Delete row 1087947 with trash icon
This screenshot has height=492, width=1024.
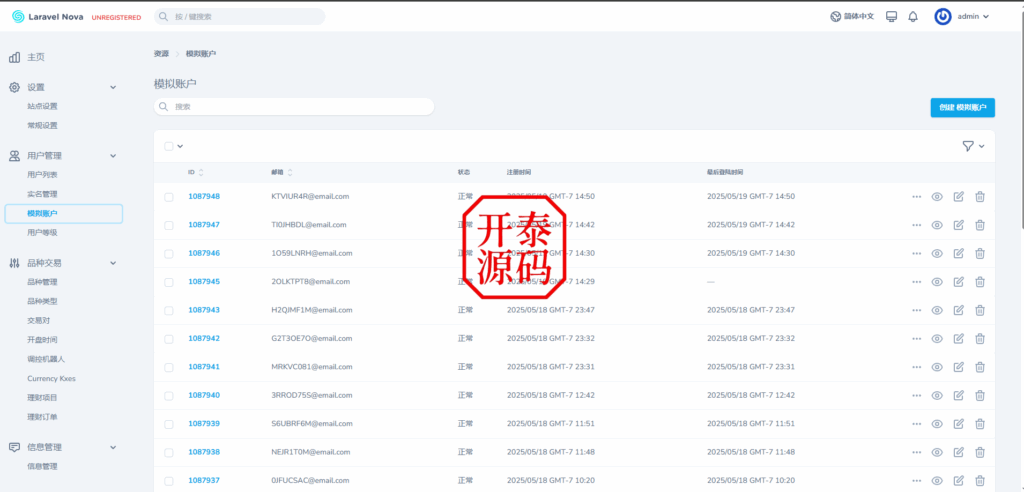(980, 225)
